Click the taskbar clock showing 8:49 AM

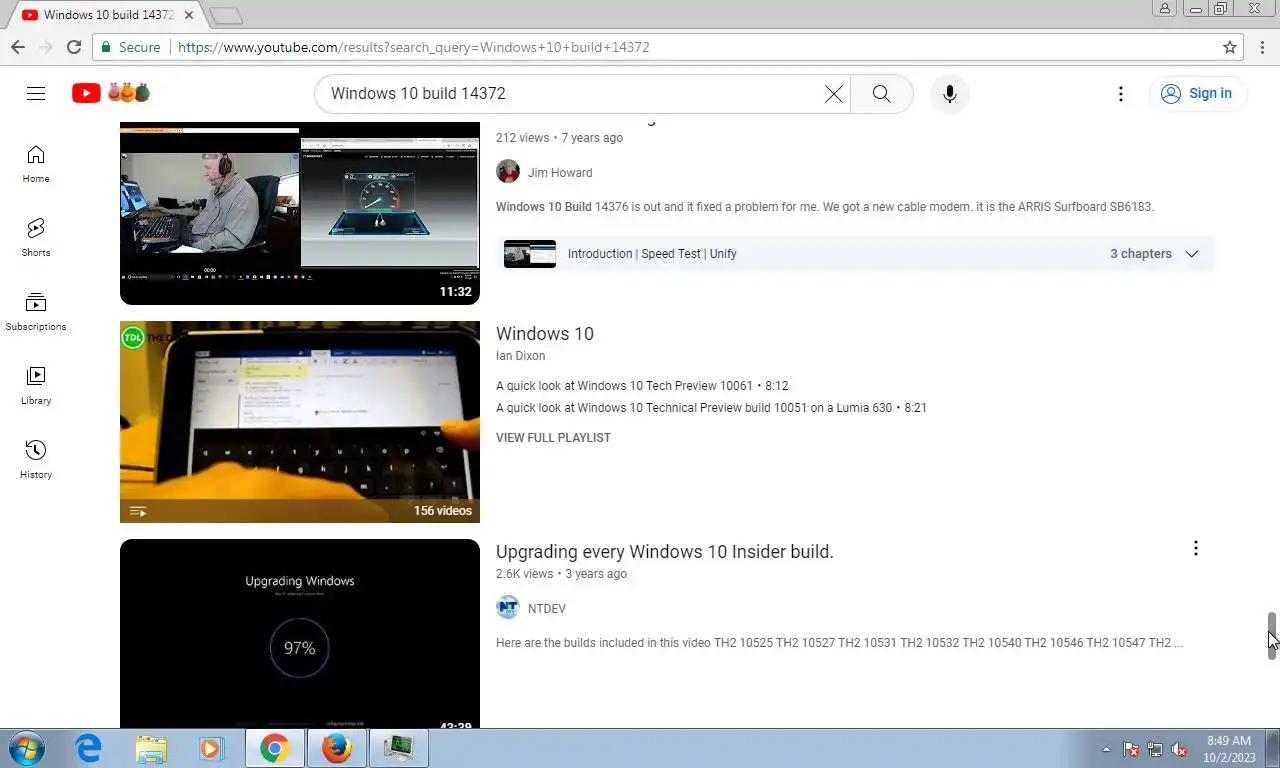(1229, 749)
